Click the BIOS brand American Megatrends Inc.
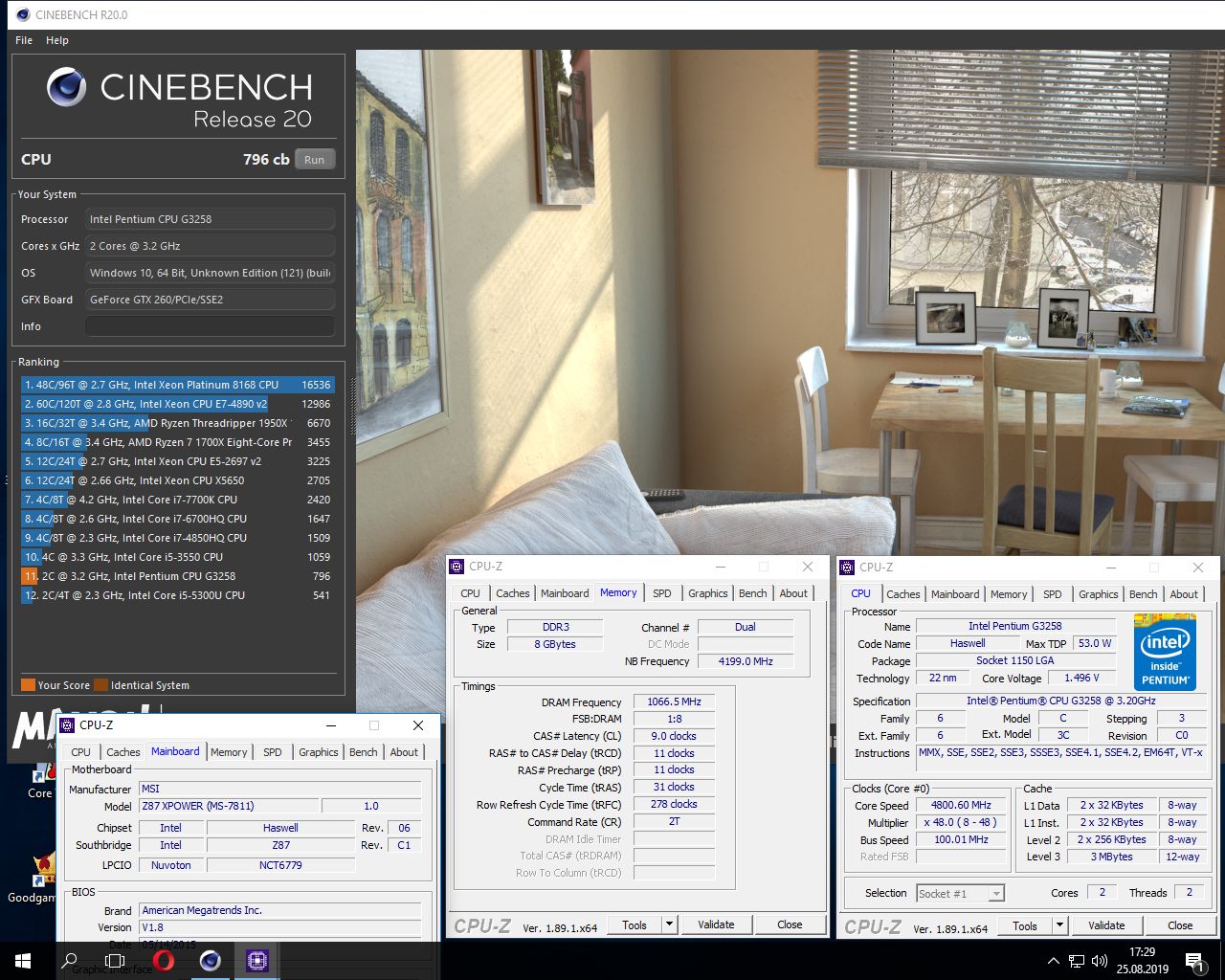This screenshot has height=980, width=1225. click(280, 910)
